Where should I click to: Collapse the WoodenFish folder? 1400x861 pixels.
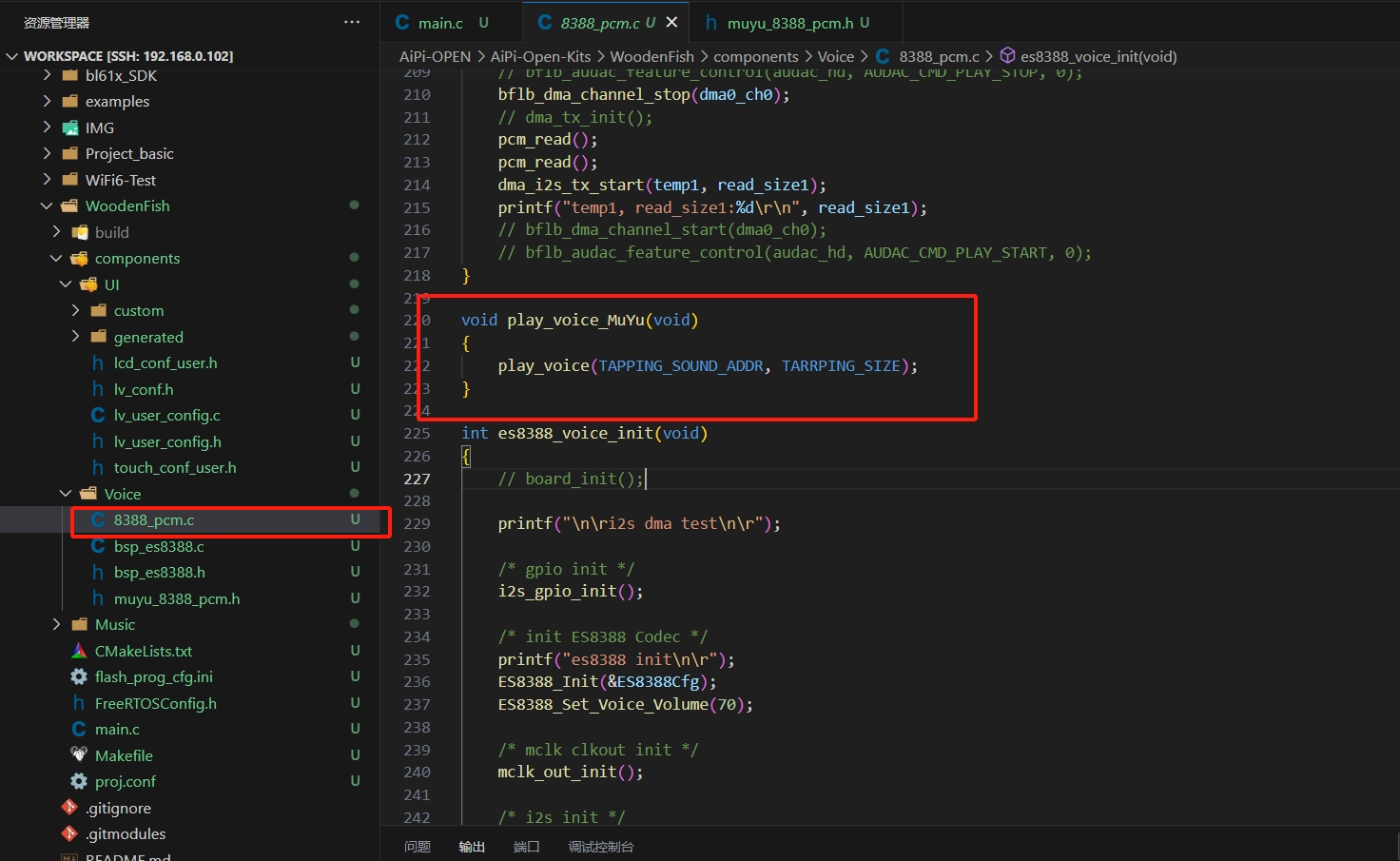click(47, 205)
